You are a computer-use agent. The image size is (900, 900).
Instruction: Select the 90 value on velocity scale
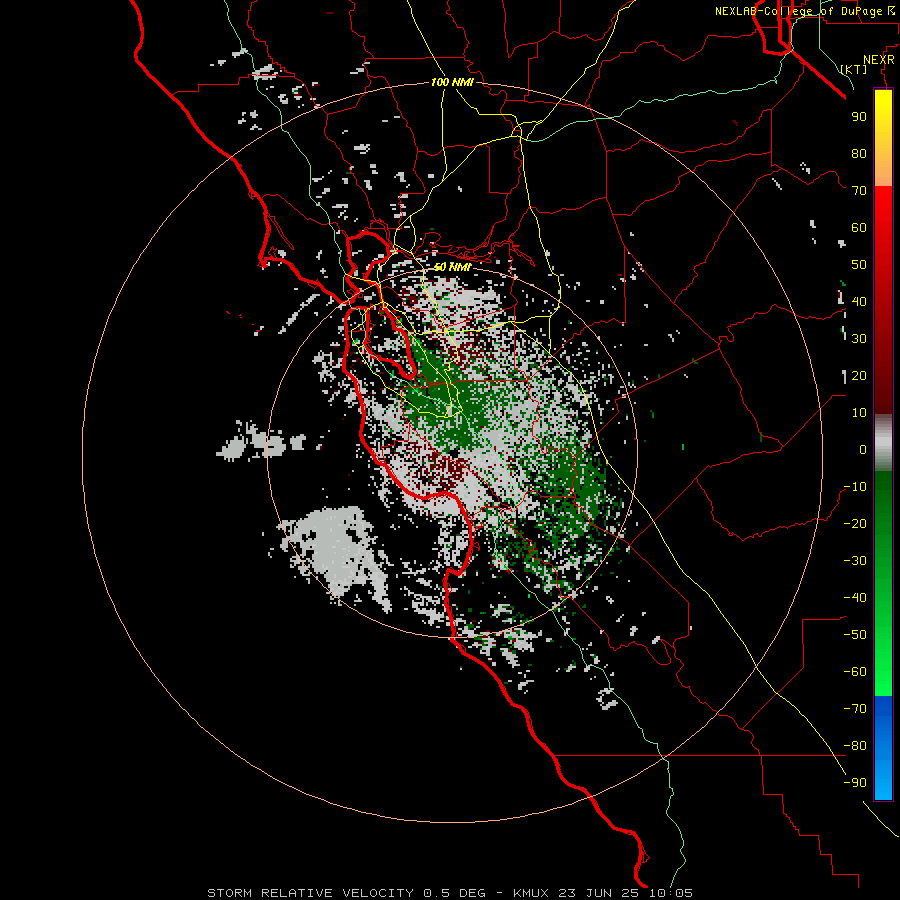859,117
